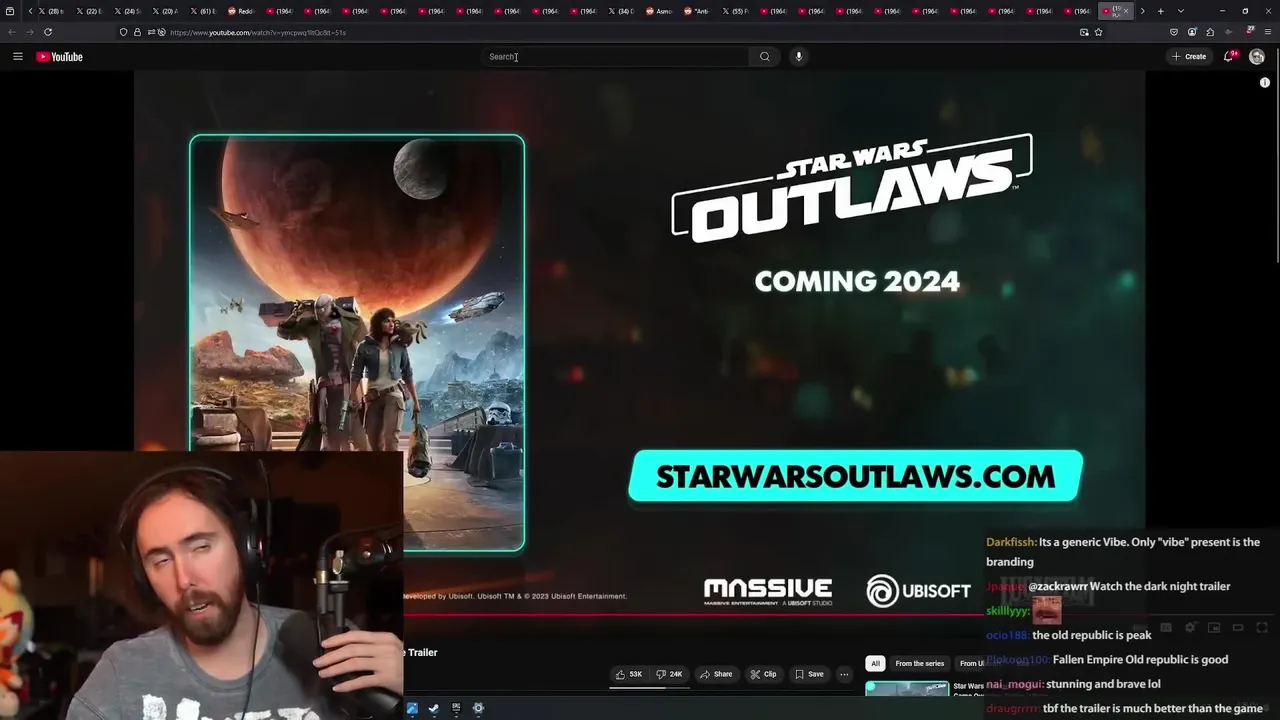This screenshot has height=720, width=1280.
Task: Close the active YouTube tab
Action: point(1126,11)
